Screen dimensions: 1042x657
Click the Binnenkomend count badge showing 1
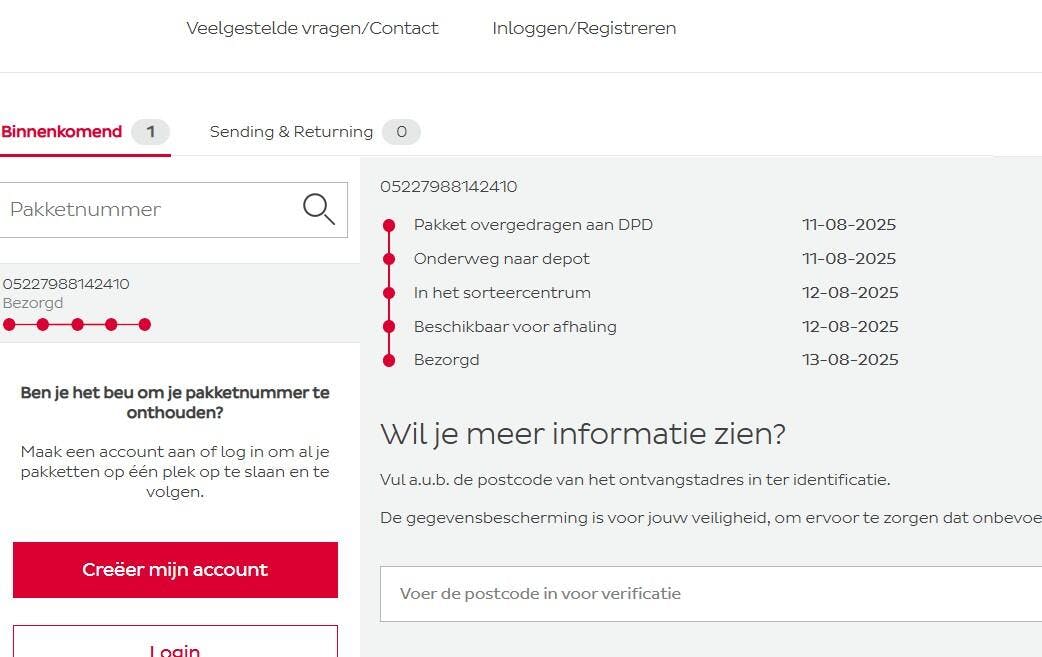point(151,132)
